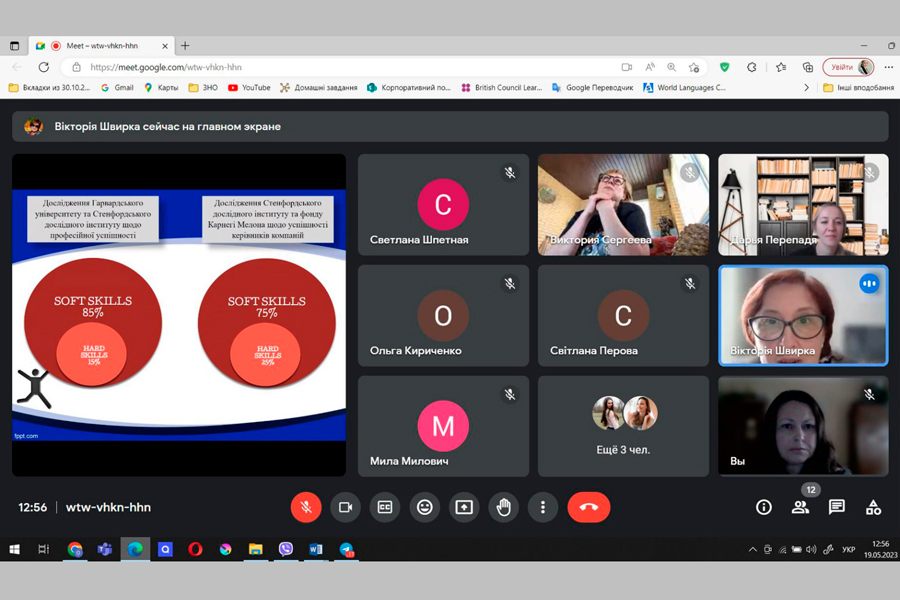Open the chat messages panel
Viewport: 900px width, 600px height.
click(x=837, y=507)
